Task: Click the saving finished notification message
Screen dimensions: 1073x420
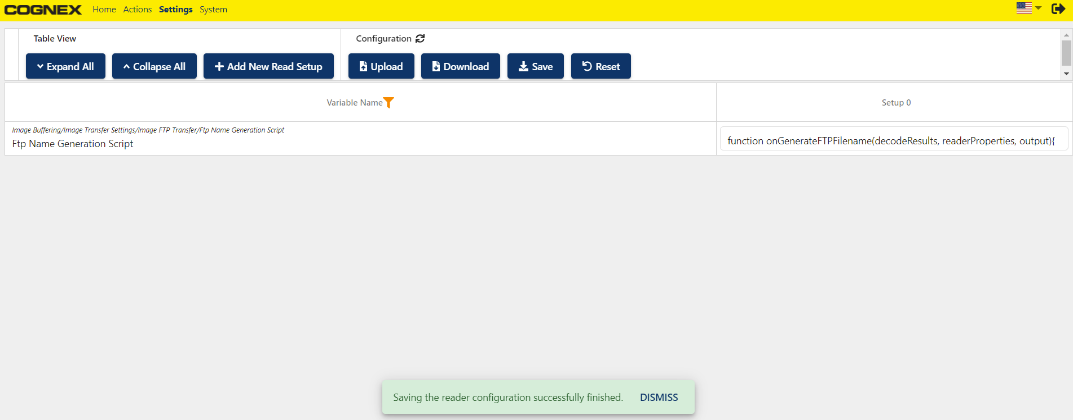Action: pyautogui.click(x=508, y=397)
